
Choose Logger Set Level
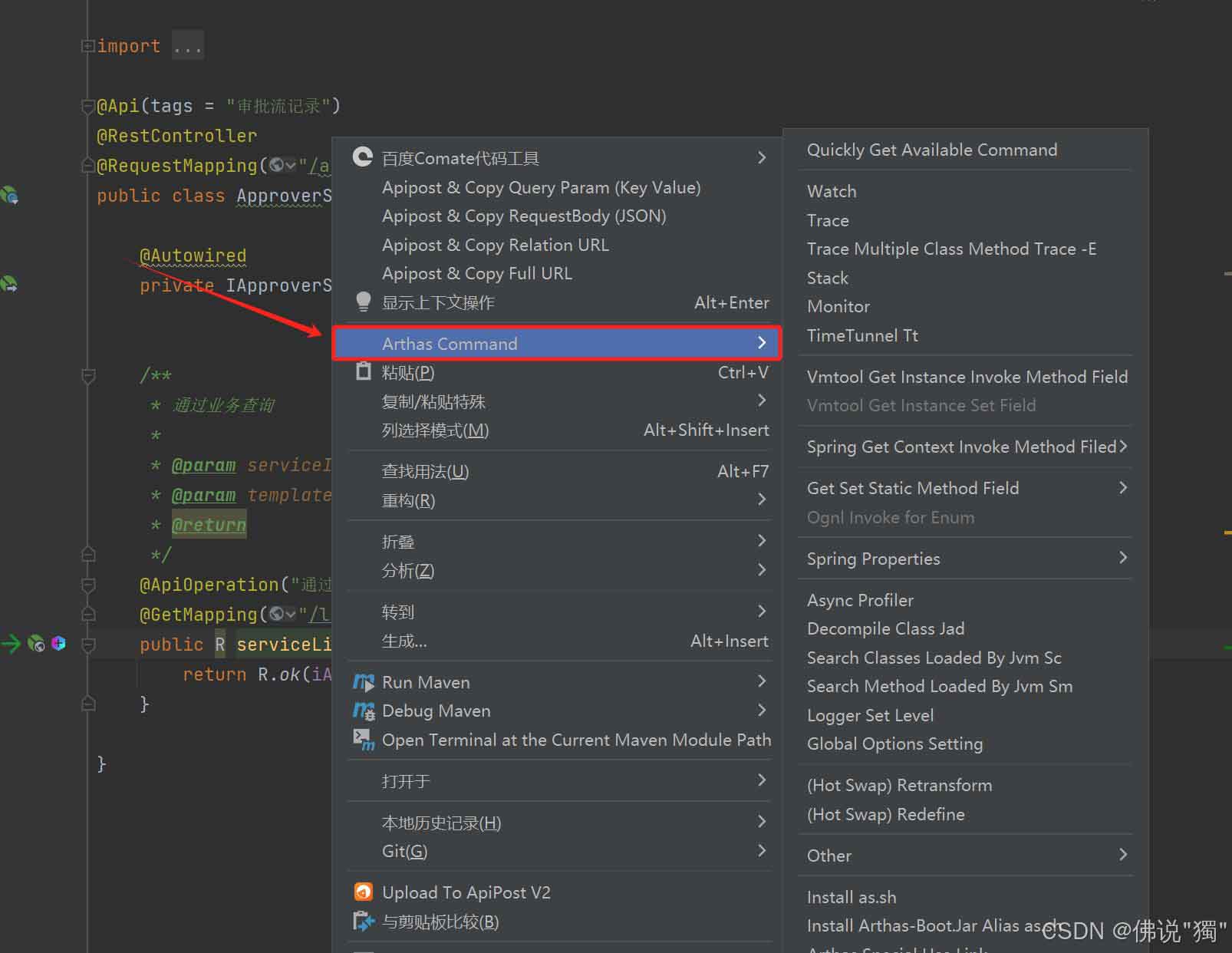tap(870, 715)
